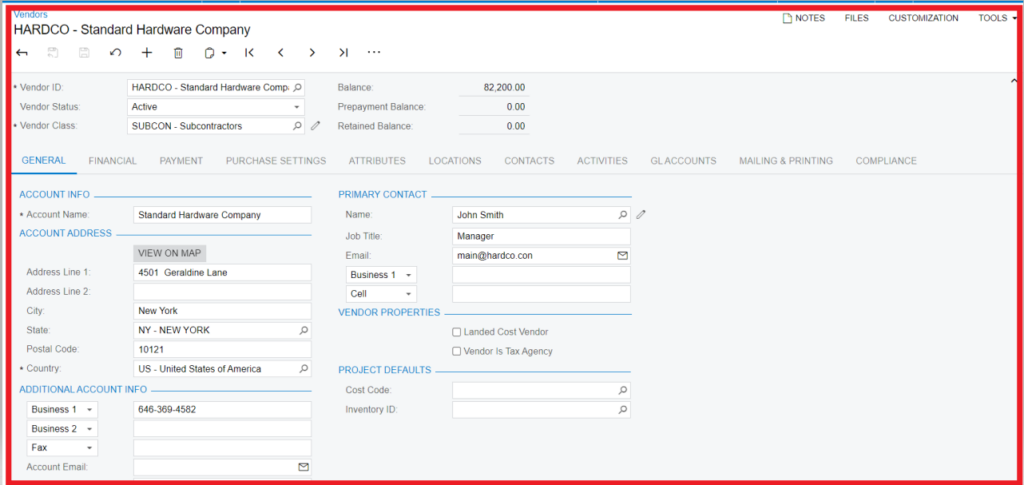1024x485 pixels.
Task: Switch to the Financial tab
Action: (x=112, y=161)
